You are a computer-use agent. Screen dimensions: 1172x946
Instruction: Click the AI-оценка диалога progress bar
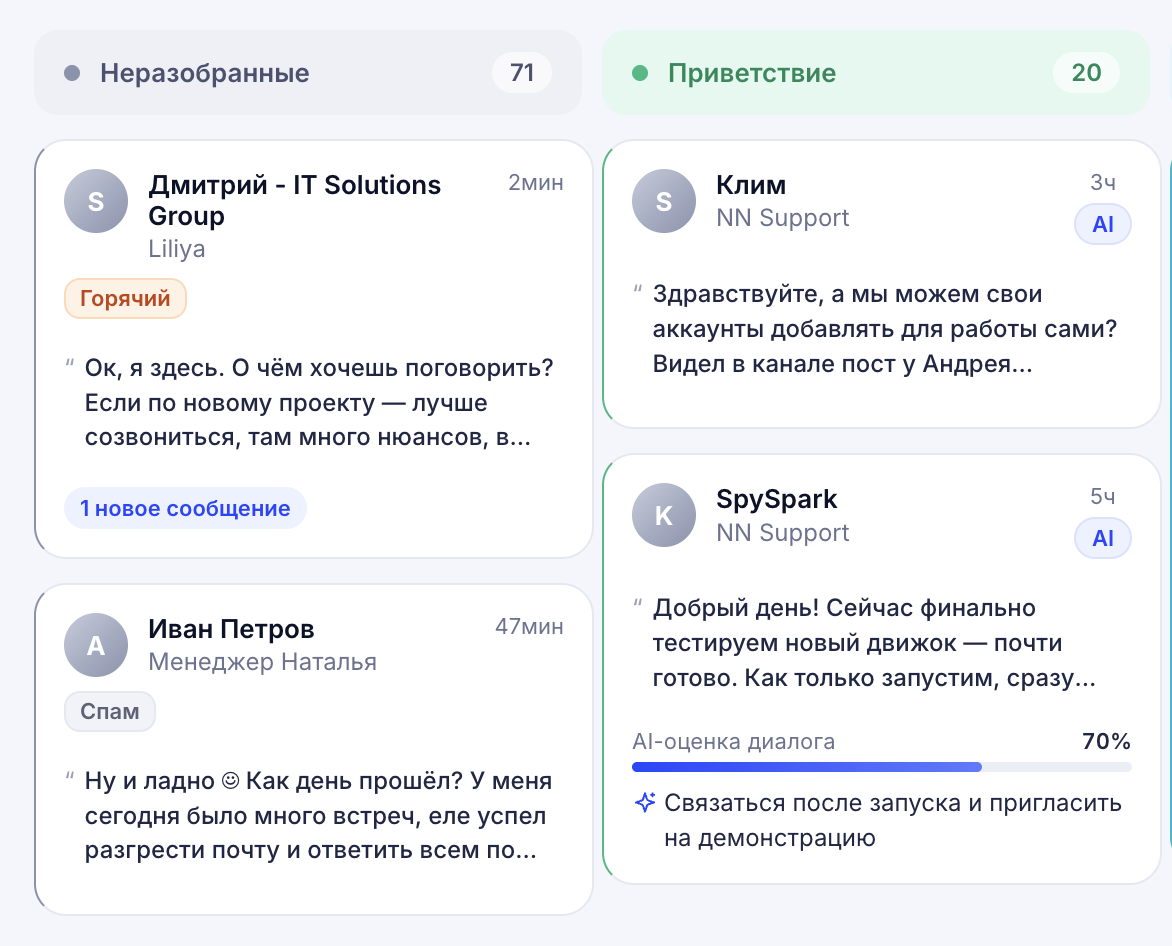click(881, 767)
